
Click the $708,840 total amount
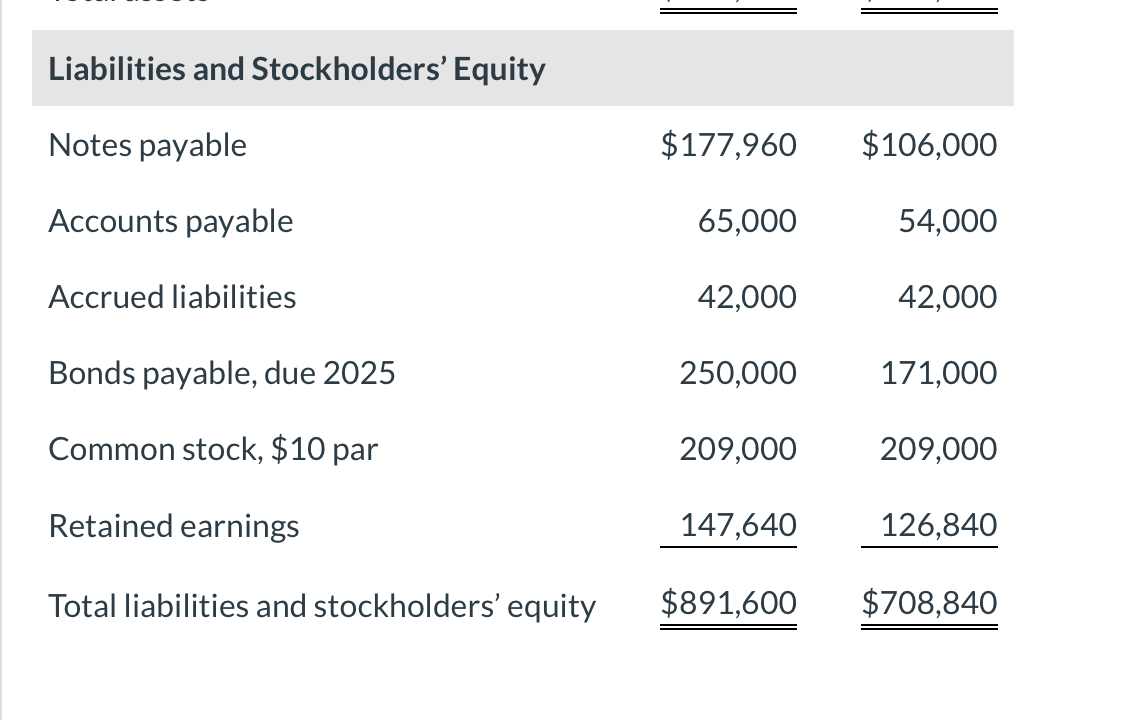pos(929,603)
